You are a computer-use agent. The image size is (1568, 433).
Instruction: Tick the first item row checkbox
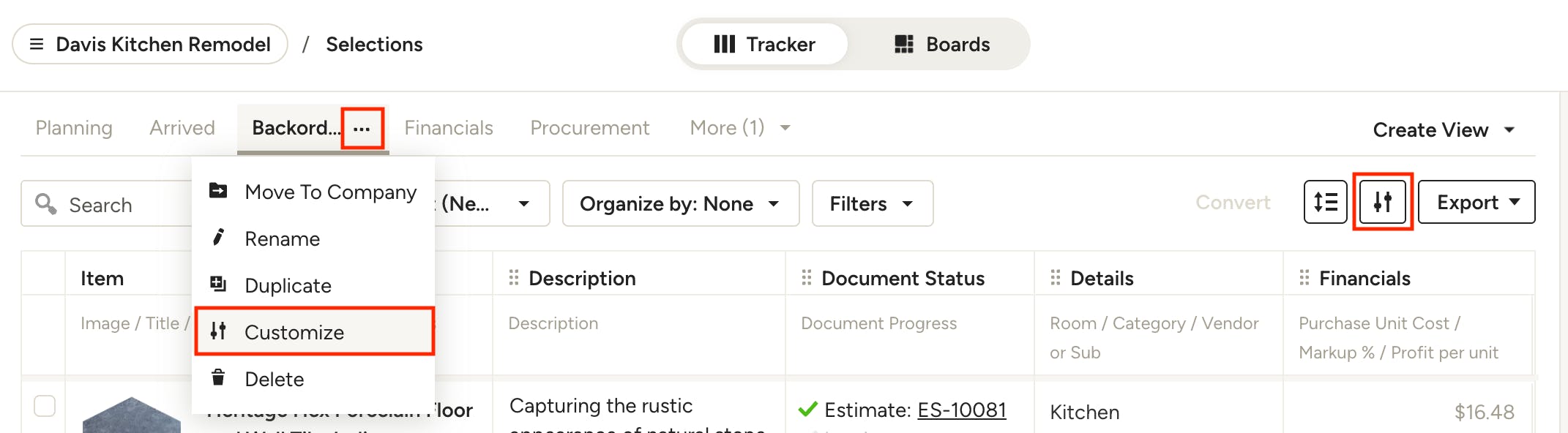pyautogui.click(x=45, y=406)
